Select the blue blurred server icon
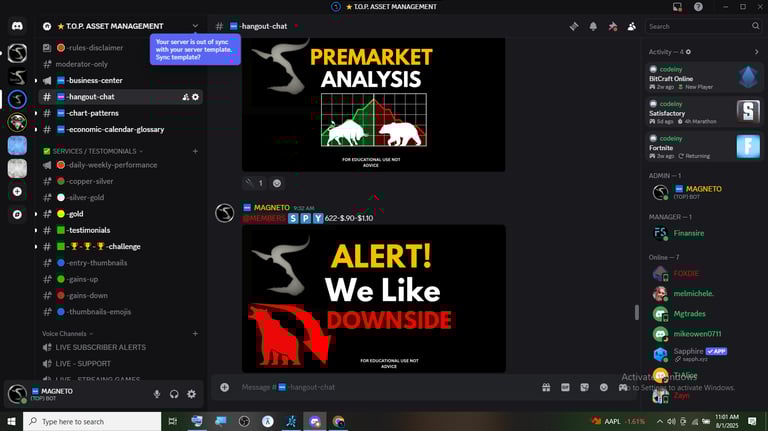 click(x=17, y=145)
